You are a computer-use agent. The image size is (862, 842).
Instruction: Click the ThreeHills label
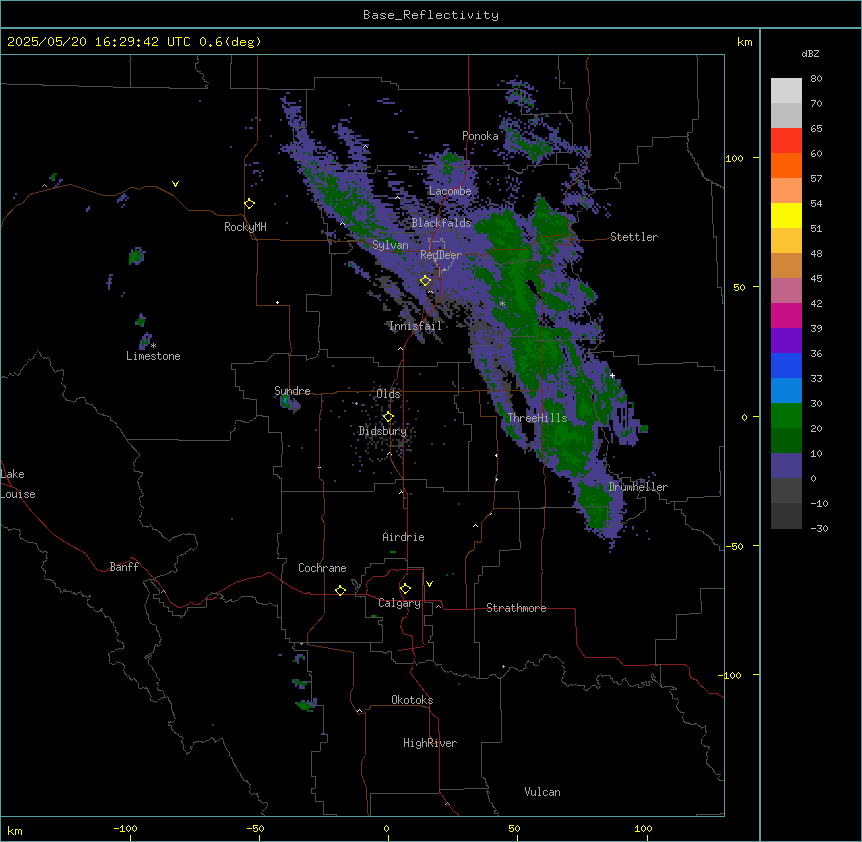pos(537,418)
